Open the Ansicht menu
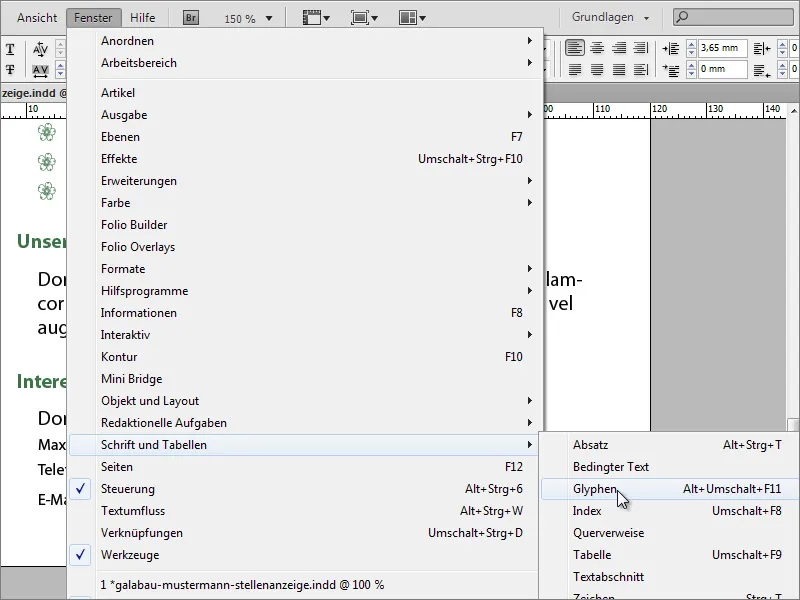 click(35, 16)
